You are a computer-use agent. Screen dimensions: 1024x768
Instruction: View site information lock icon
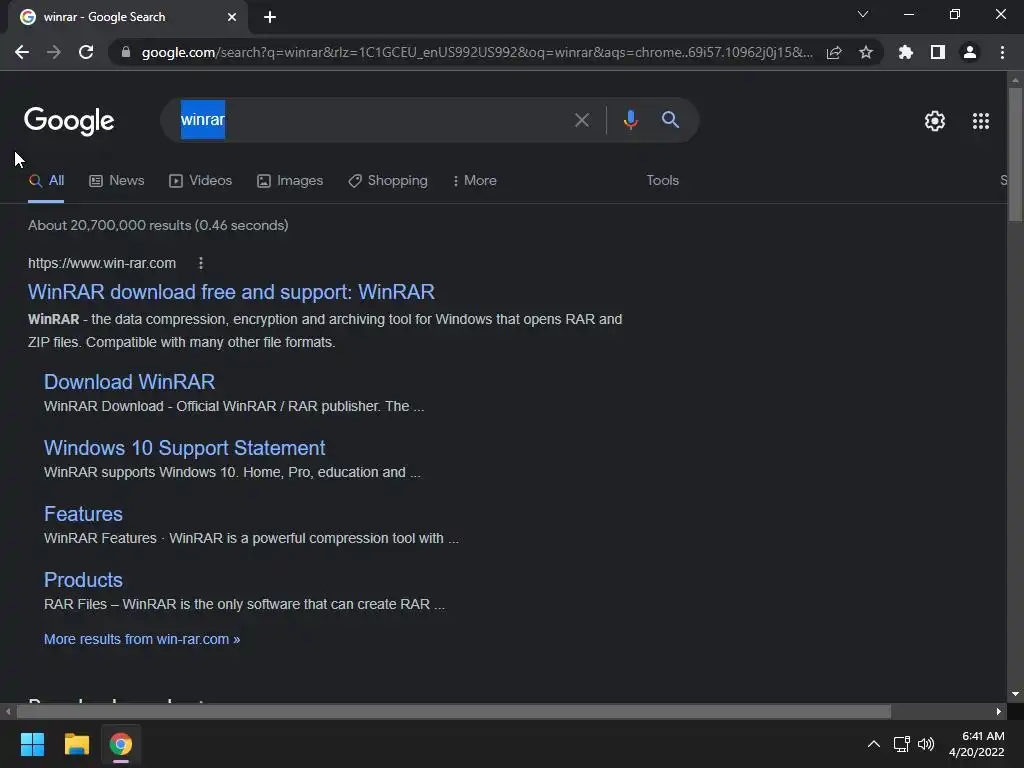(x=126, y=52)
